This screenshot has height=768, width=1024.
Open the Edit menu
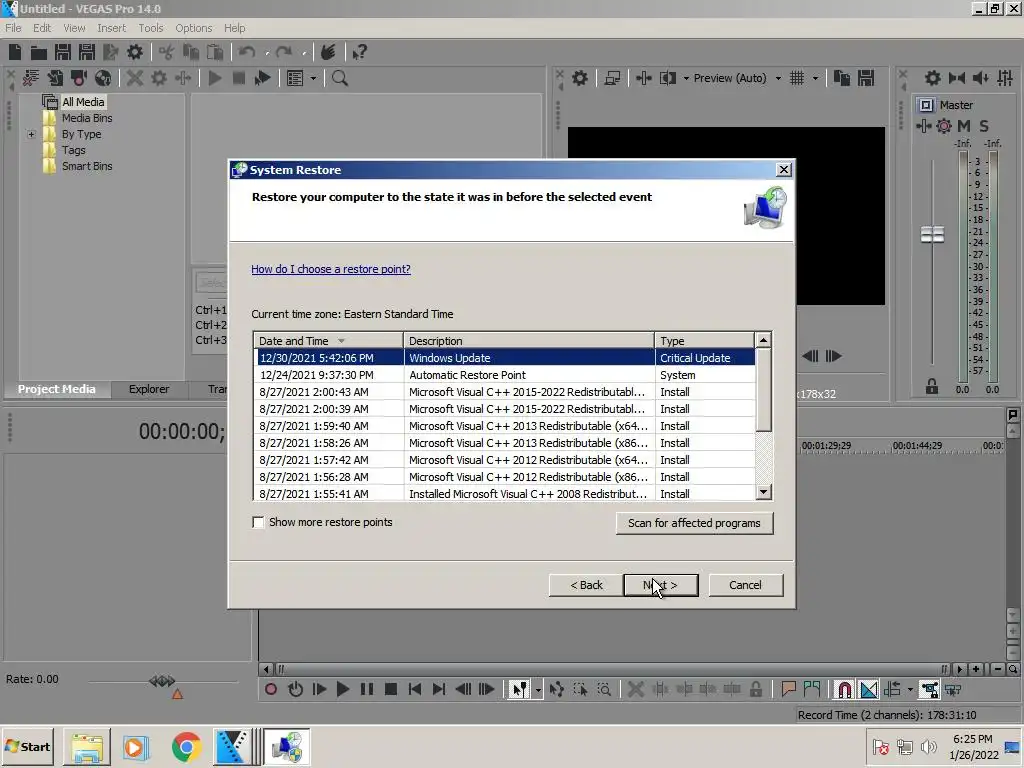[x=42, y=28]
